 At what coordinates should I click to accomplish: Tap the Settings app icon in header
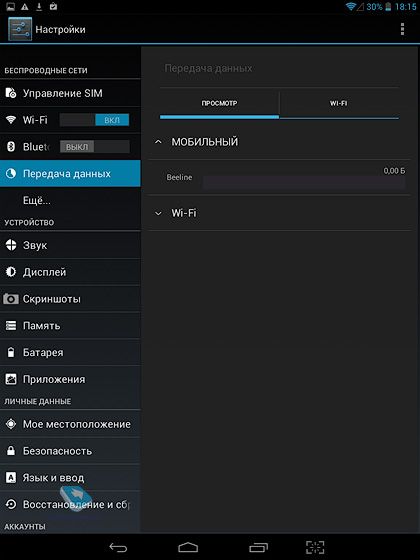(x=20, y=29)
